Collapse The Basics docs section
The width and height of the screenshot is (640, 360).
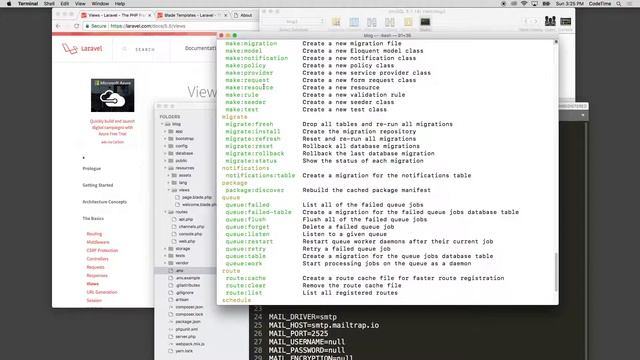click(93, 219)
